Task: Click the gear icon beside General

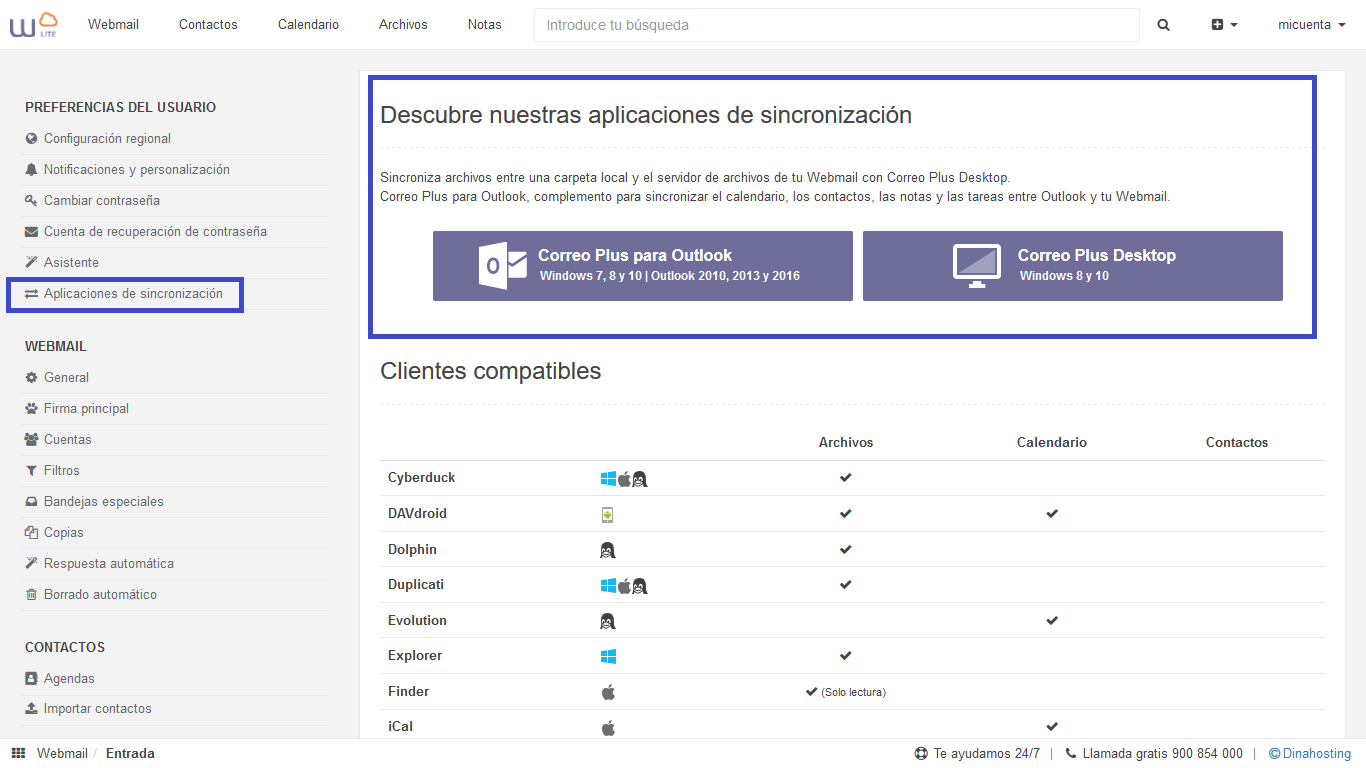Action: coord(31,378)
